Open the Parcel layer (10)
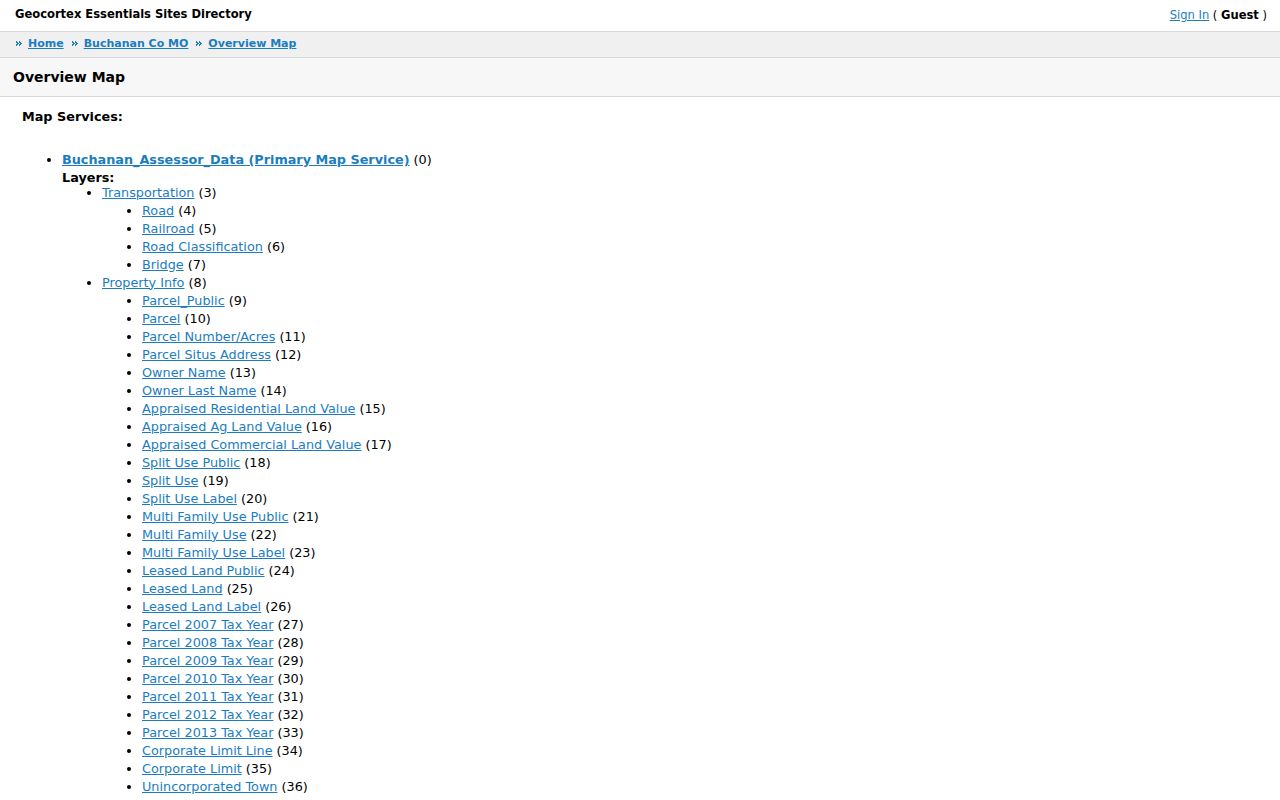The height and width of the screenshot is (800, 1280). tap(161, 319)
